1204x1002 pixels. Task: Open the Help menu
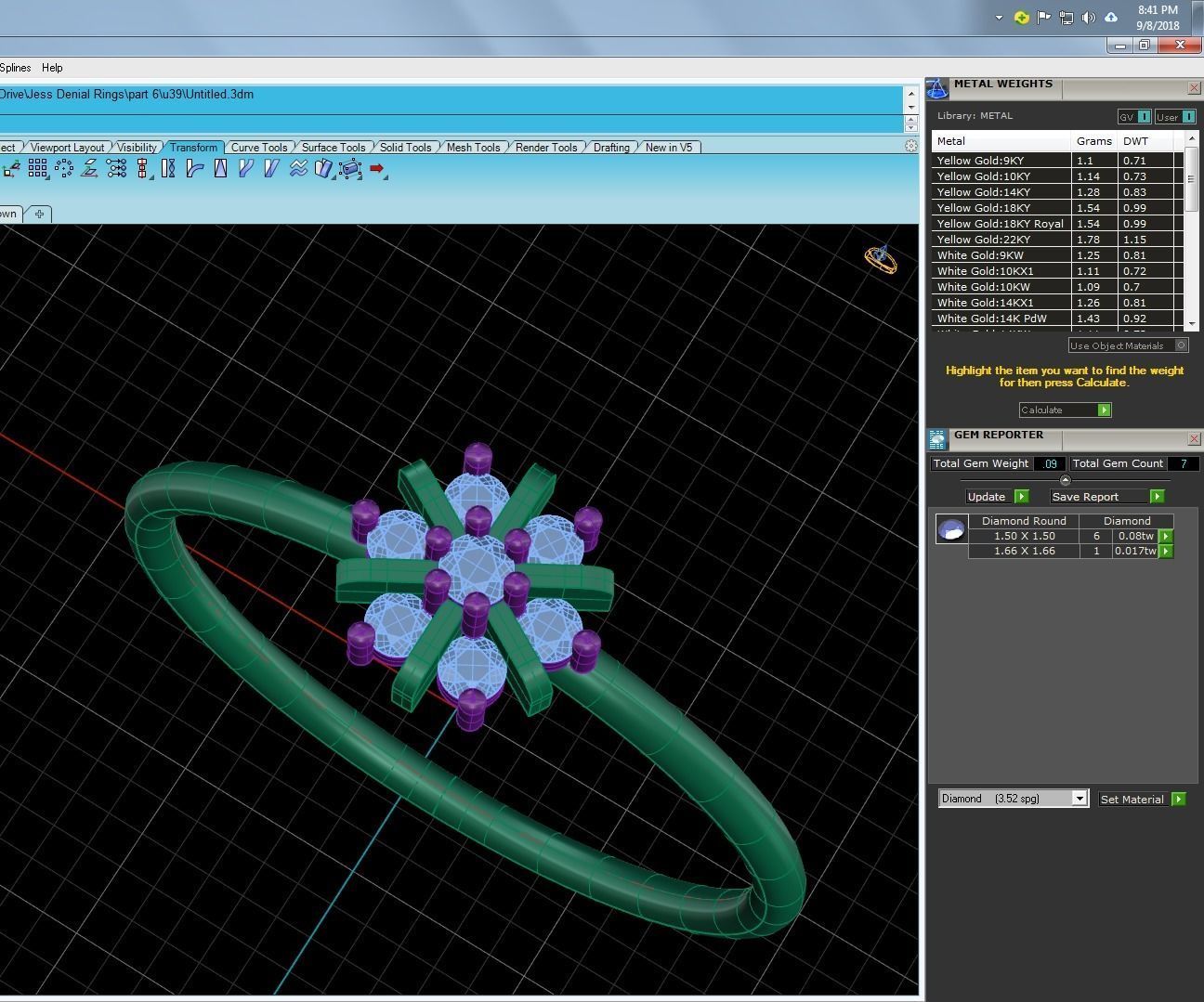(52, 68)
